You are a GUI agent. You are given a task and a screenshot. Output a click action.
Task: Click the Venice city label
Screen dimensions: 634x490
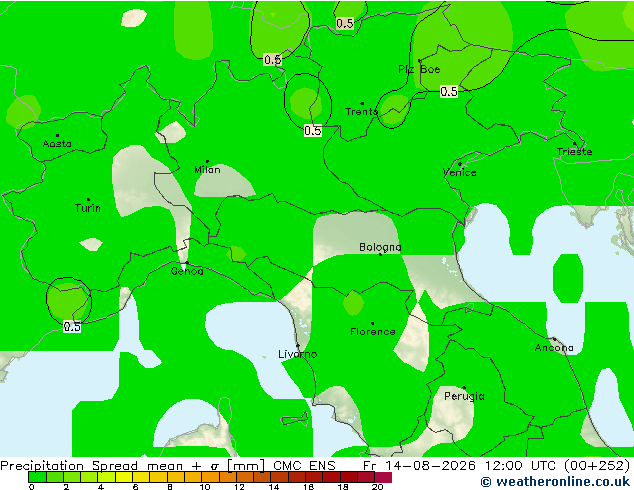459,173
